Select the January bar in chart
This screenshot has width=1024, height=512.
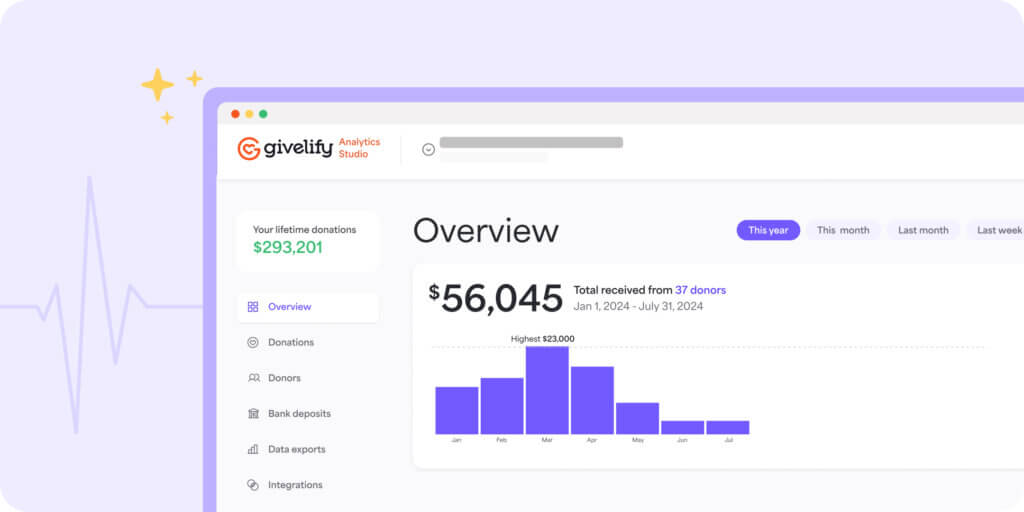coord(456,410)
